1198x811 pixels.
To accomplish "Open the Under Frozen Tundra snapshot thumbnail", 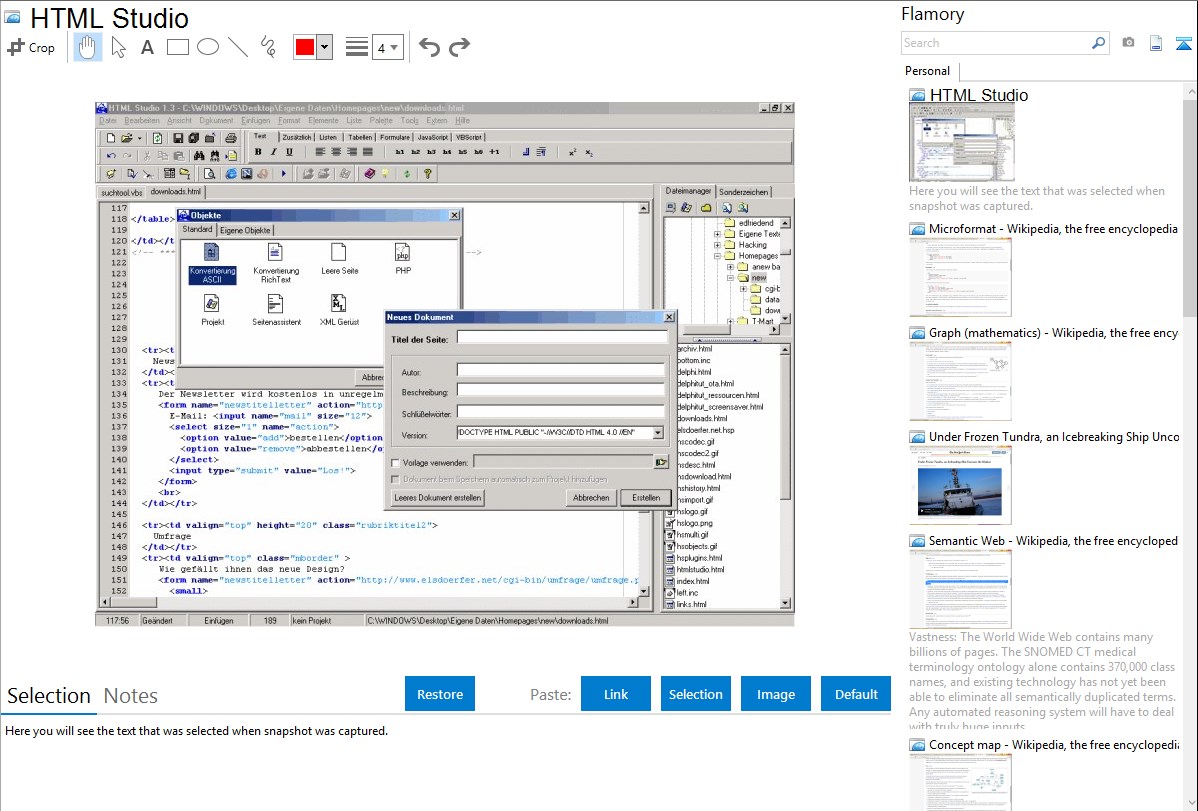I will 960,485.
